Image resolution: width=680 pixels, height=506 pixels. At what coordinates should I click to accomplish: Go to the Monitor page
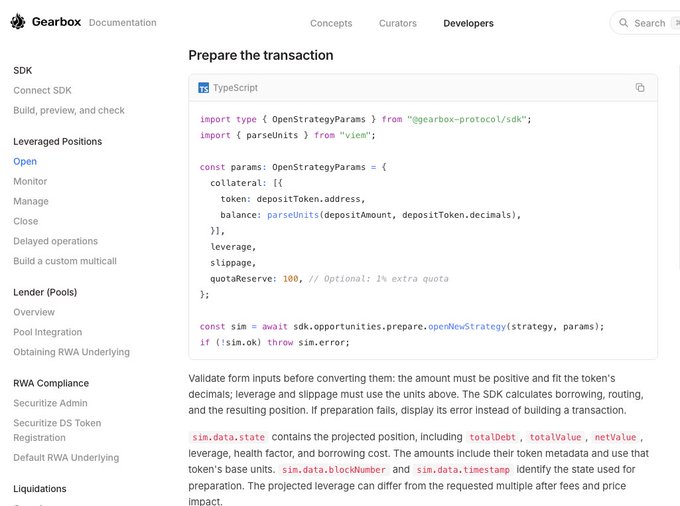[30, 181]
